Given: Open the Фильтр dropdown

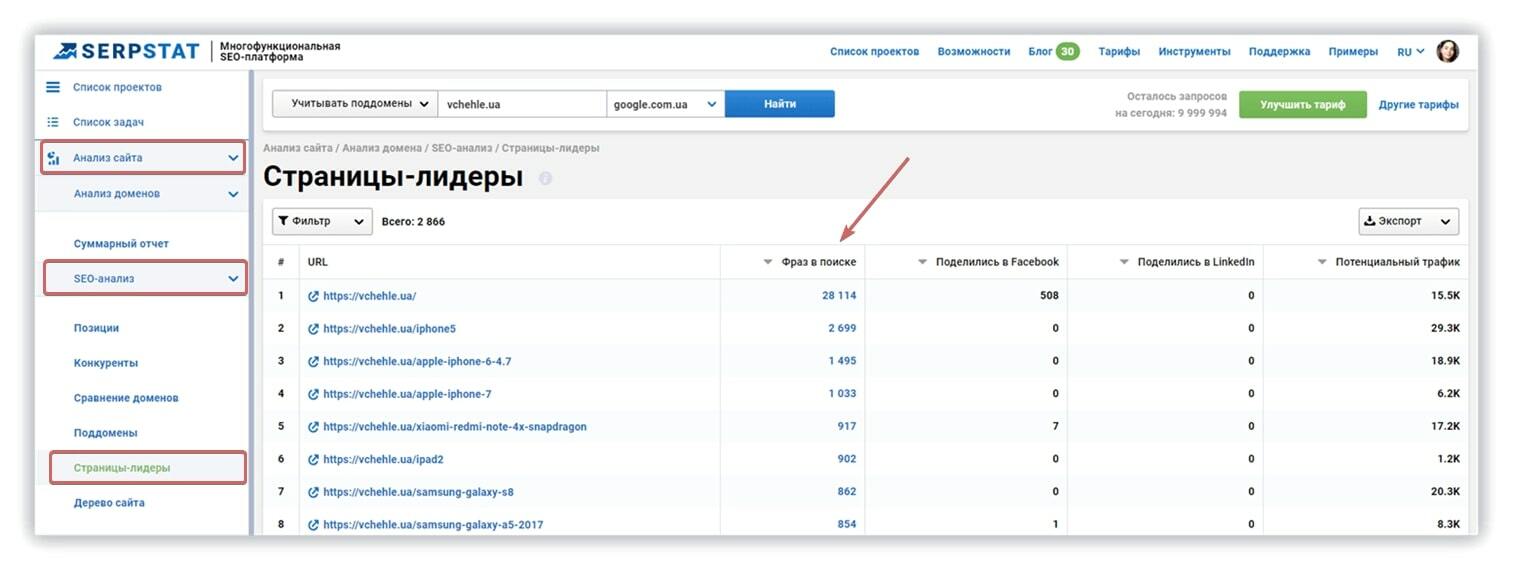Looking at the screenshot, I should click(322, 222).
